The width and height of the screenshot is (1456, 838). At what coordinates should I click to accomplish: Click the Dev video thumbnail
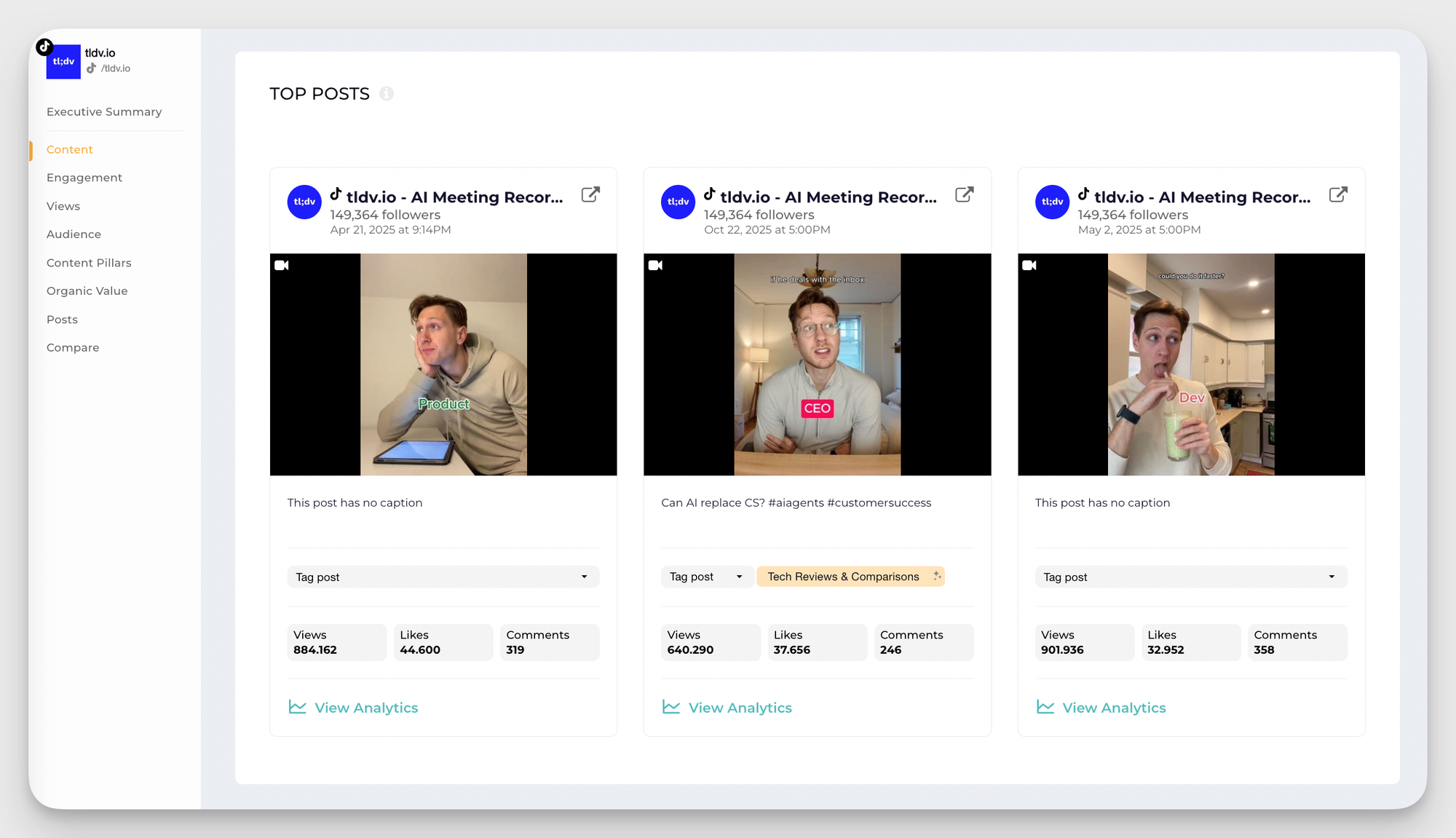pyautogui.click(x=1191, y=364)
